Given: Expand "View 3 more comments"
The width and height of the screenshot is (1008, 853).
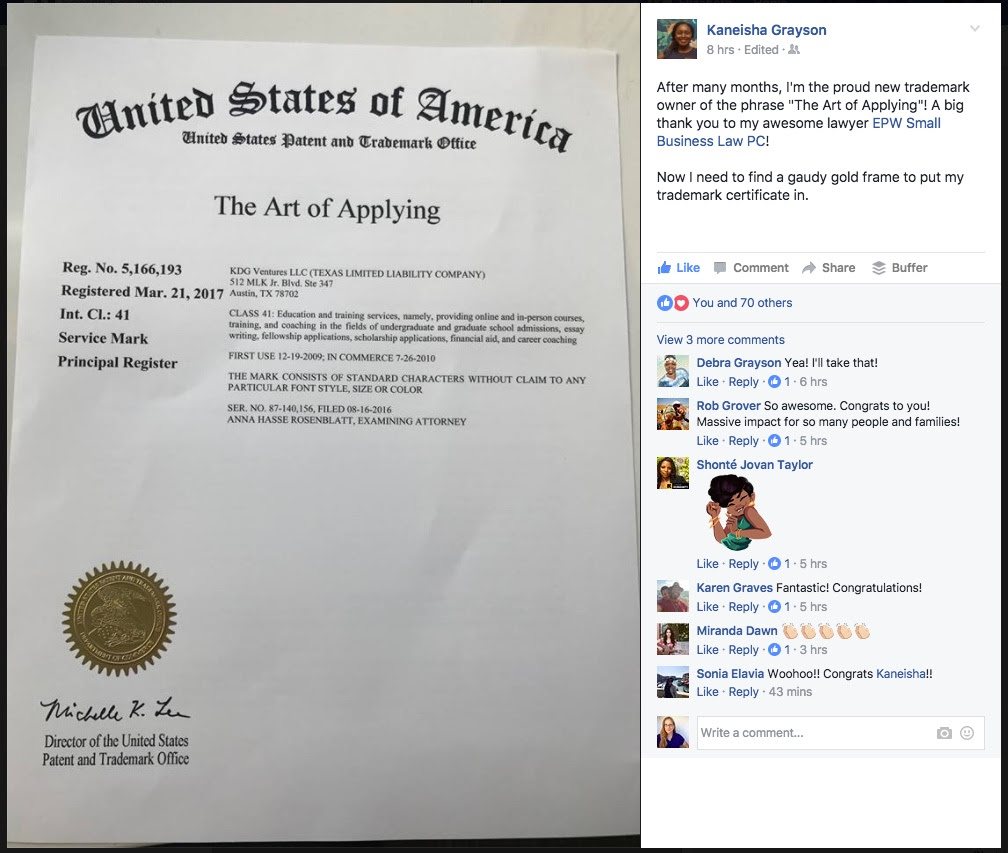Looking at the screenshot, I should 720,339.
